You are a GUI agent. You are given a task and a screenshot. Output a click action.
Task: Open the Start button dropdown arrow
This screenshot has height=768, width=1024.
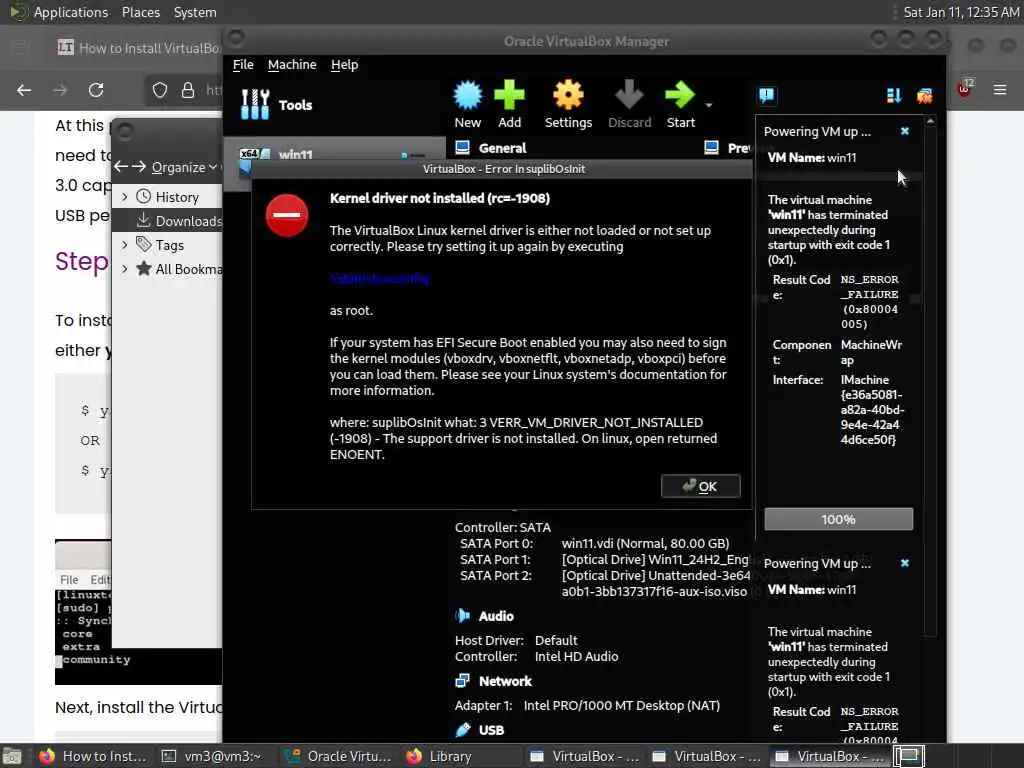pos(709,105)
